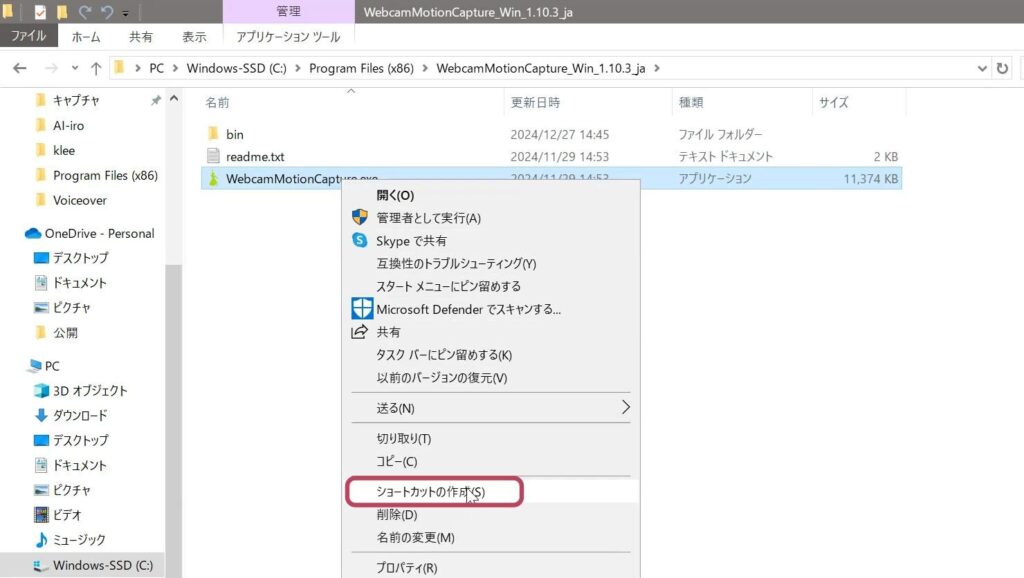
Task: Click the WebcamMotionCapture.exe application icon
Action: (x=212, y=179)
